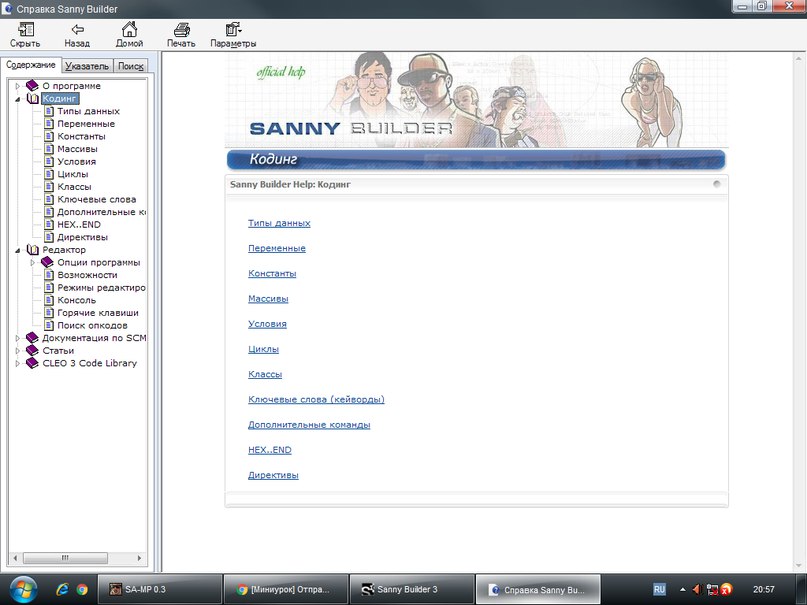Open the Параметры options icon
The height and width of the screenshot is (605, 807).
[233, 29]
